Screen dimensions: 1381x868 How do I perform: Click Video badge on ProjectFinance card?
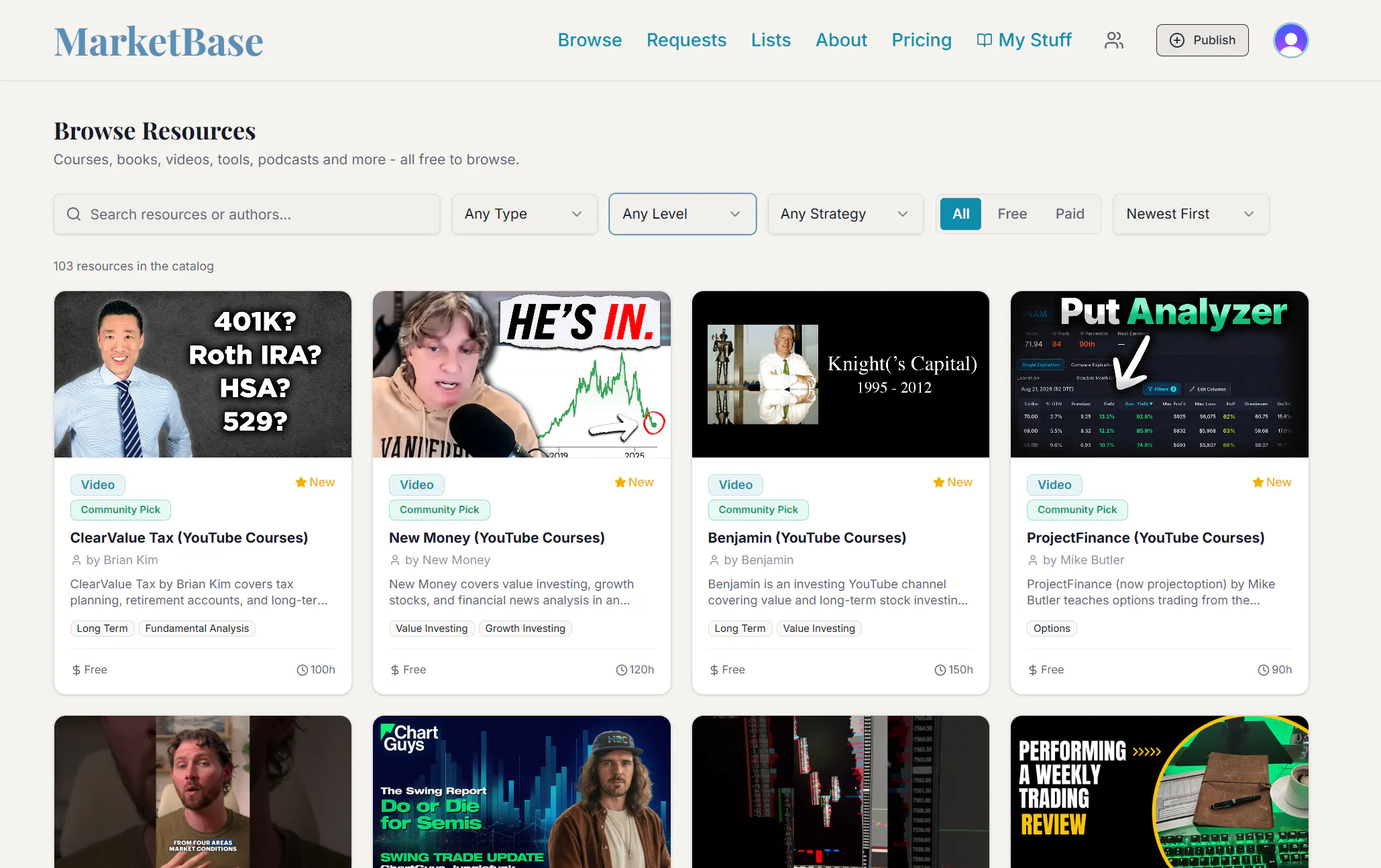click(x=1054, y=485)
